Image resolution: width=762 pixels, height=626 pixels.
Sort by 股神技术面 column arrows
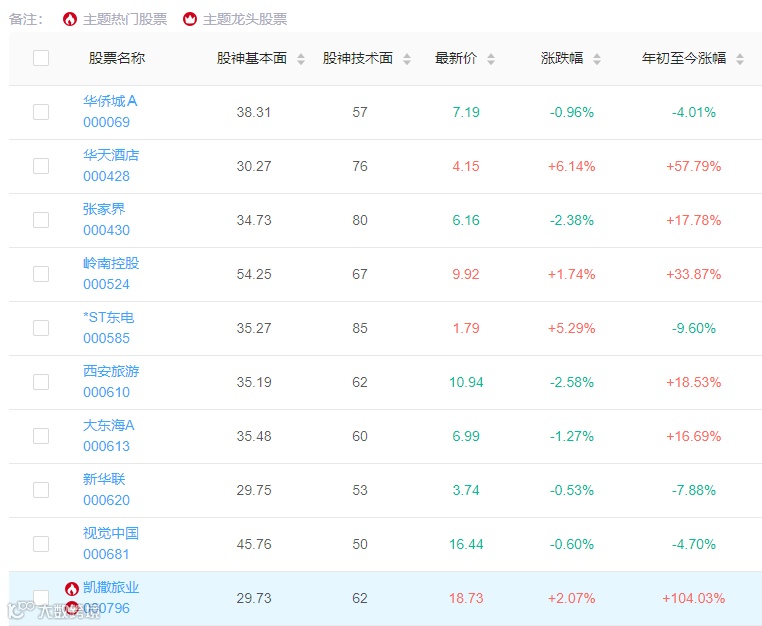[407, 59]
